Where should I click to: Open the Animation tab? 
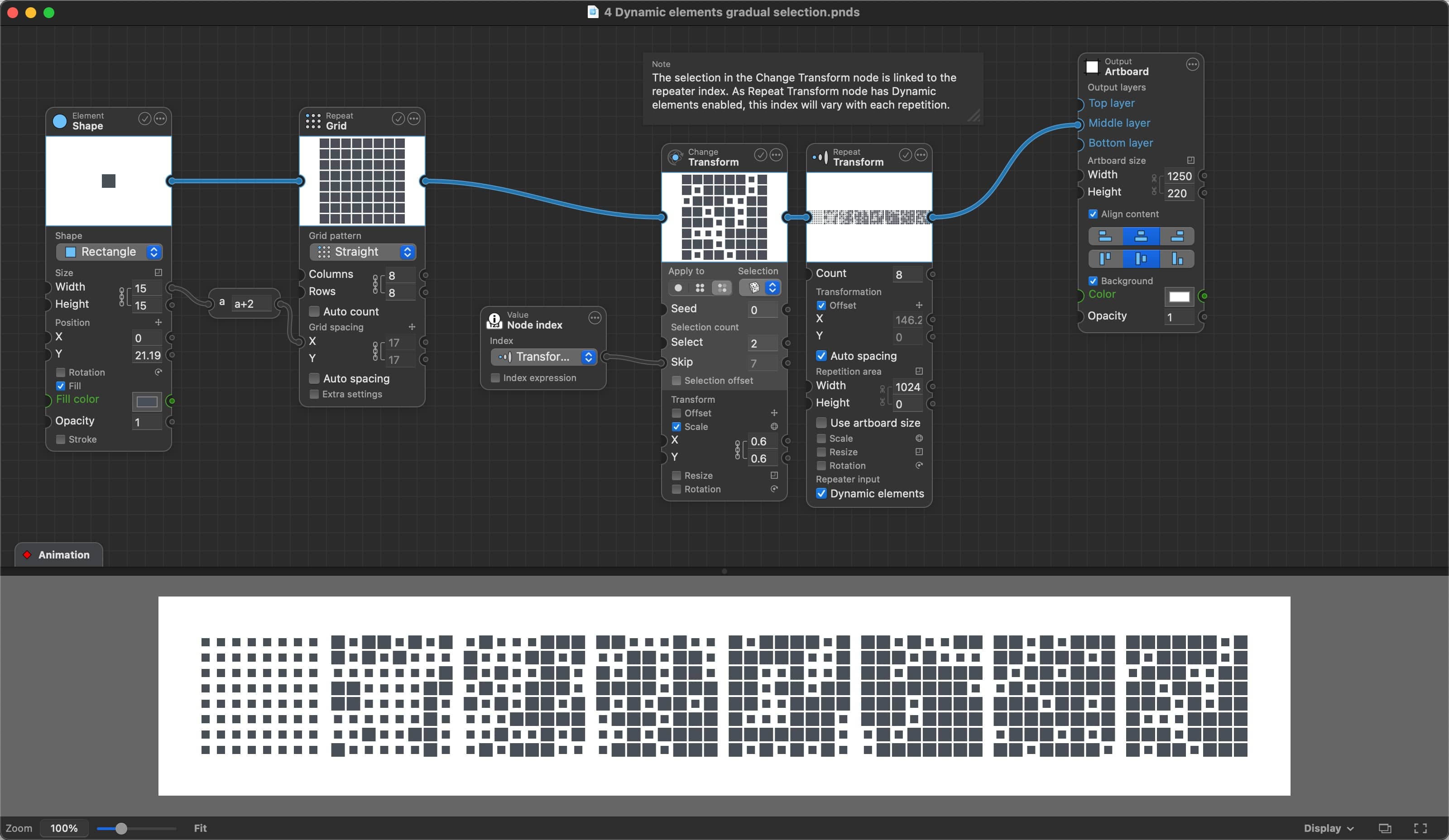(59, 554)
